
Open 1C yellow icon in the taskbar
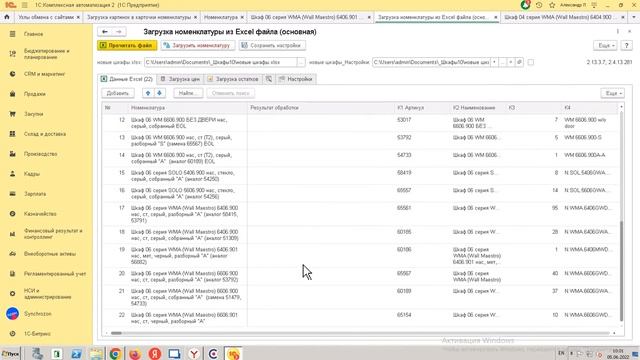click(x=233, y=353)
